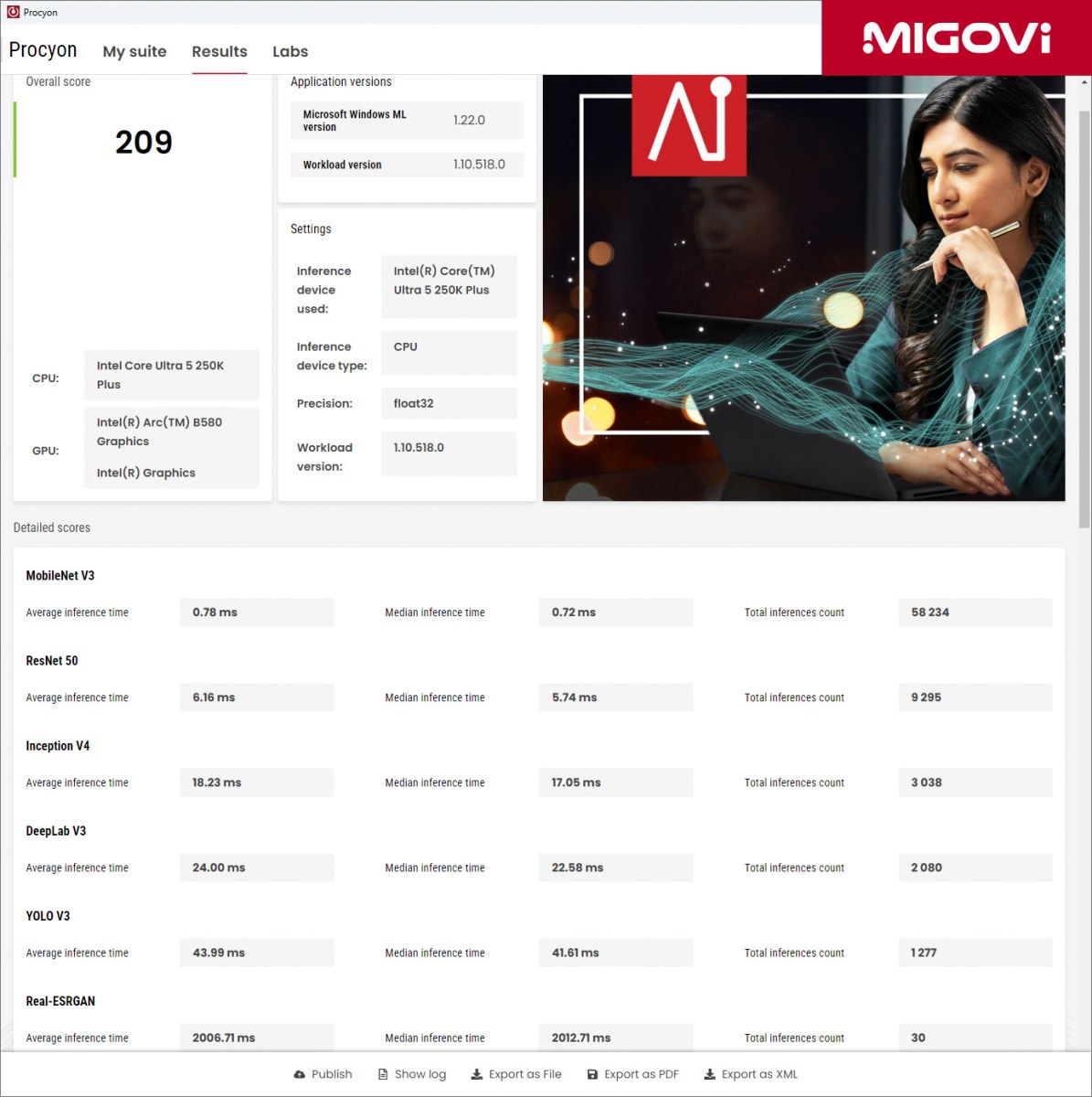Click the Inception V4 heading
Image resolution: width=1092 pixels, height=1097 pixels.
point(58,746)
